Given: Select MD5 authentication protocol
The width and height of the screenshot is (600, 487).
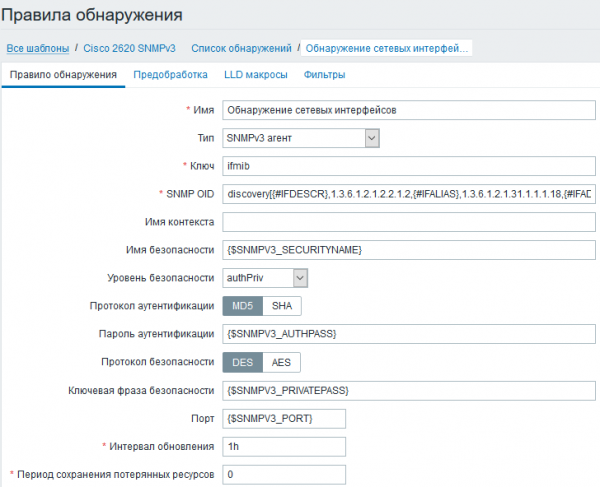Looking at the screenshot, I should [242, 306].
